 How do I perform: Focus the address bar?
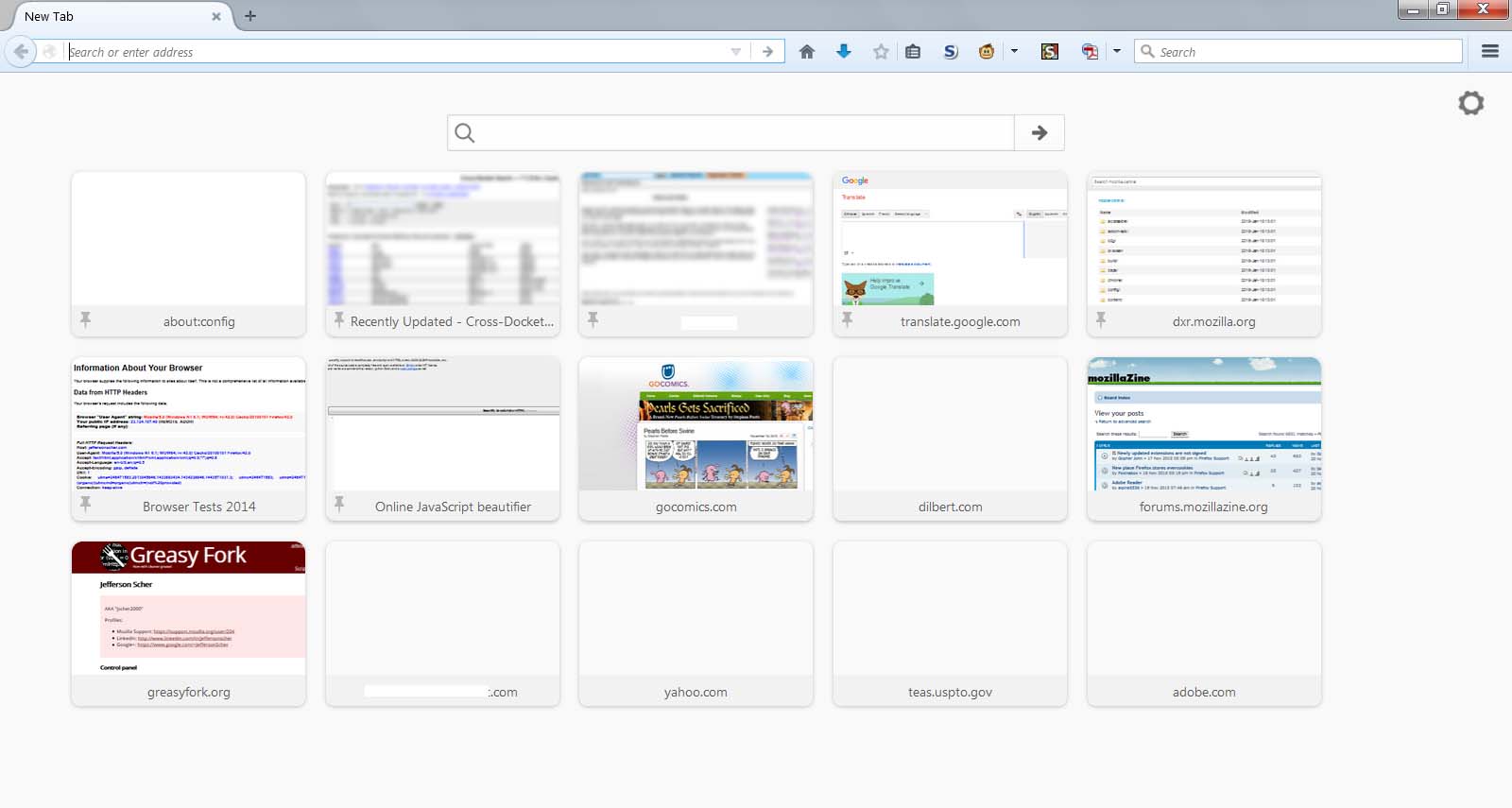[397, 52]
